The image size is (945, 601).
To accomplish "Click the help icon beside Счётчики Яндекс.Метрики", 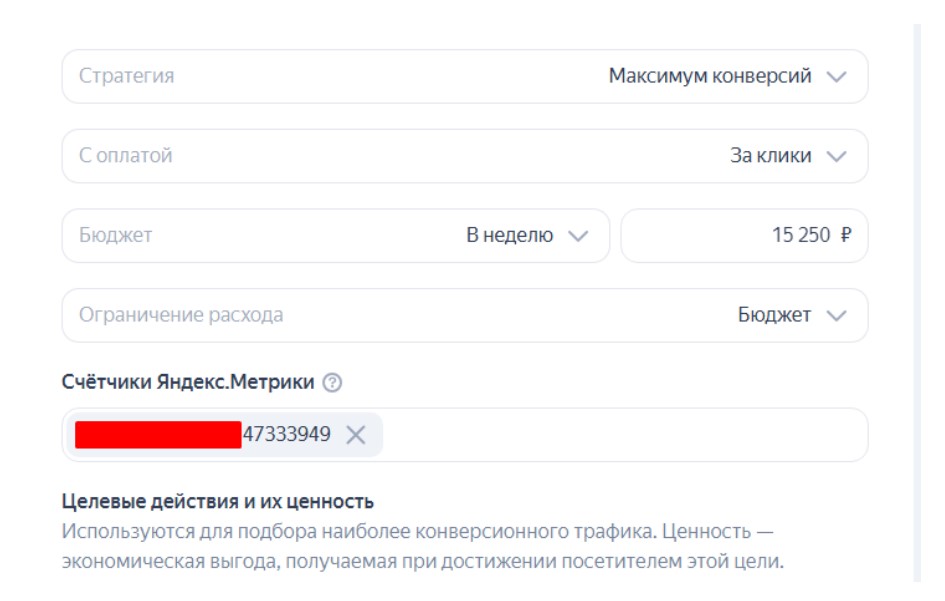I will (333, 383).
